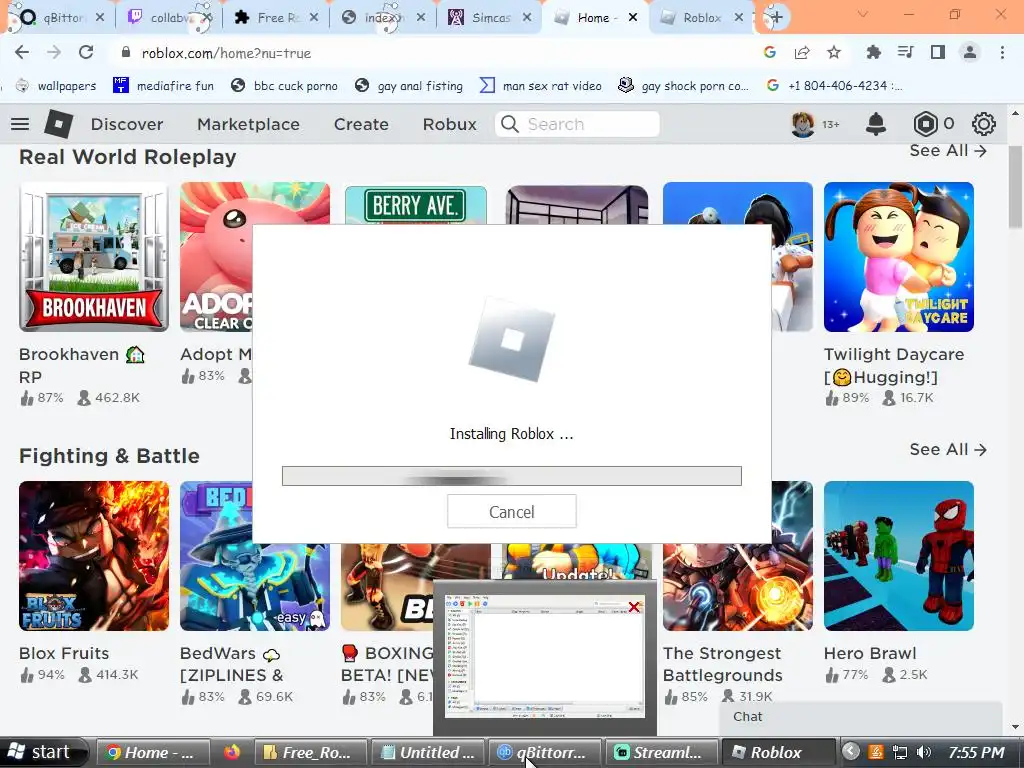This screenshot has width=1024, height=768.
Task: Click the installing progress bar
Action: pyautogui.click(x=511, y=476)
